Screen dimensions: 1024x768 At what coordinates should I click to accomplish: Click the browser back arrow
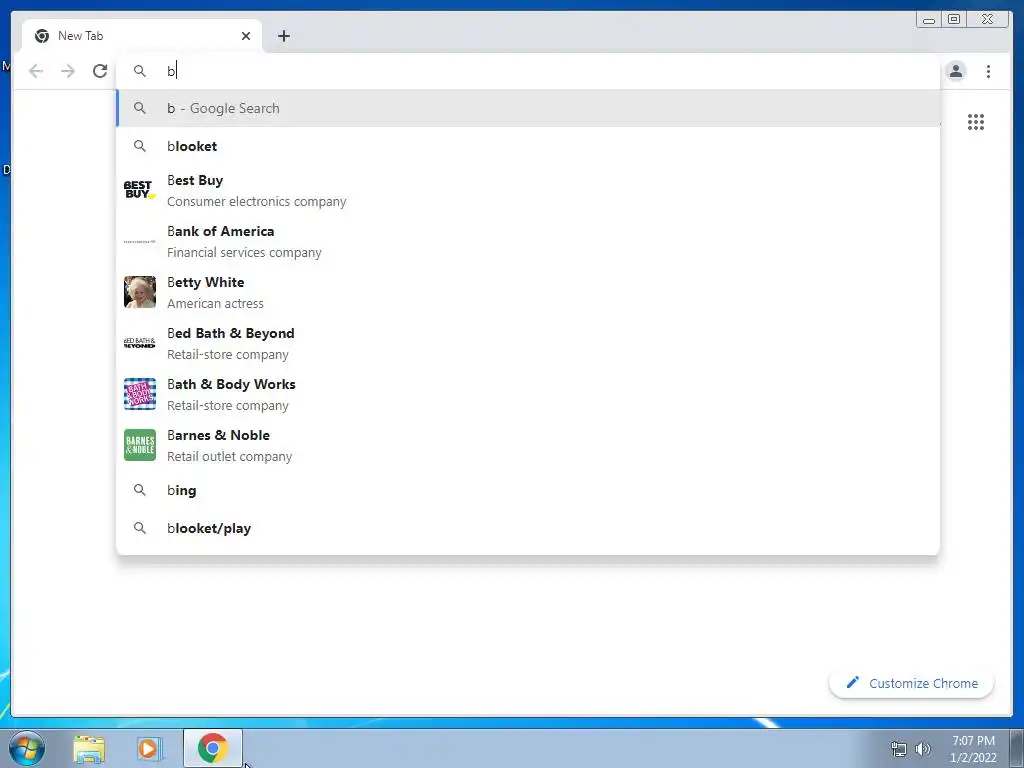point(36,71)
